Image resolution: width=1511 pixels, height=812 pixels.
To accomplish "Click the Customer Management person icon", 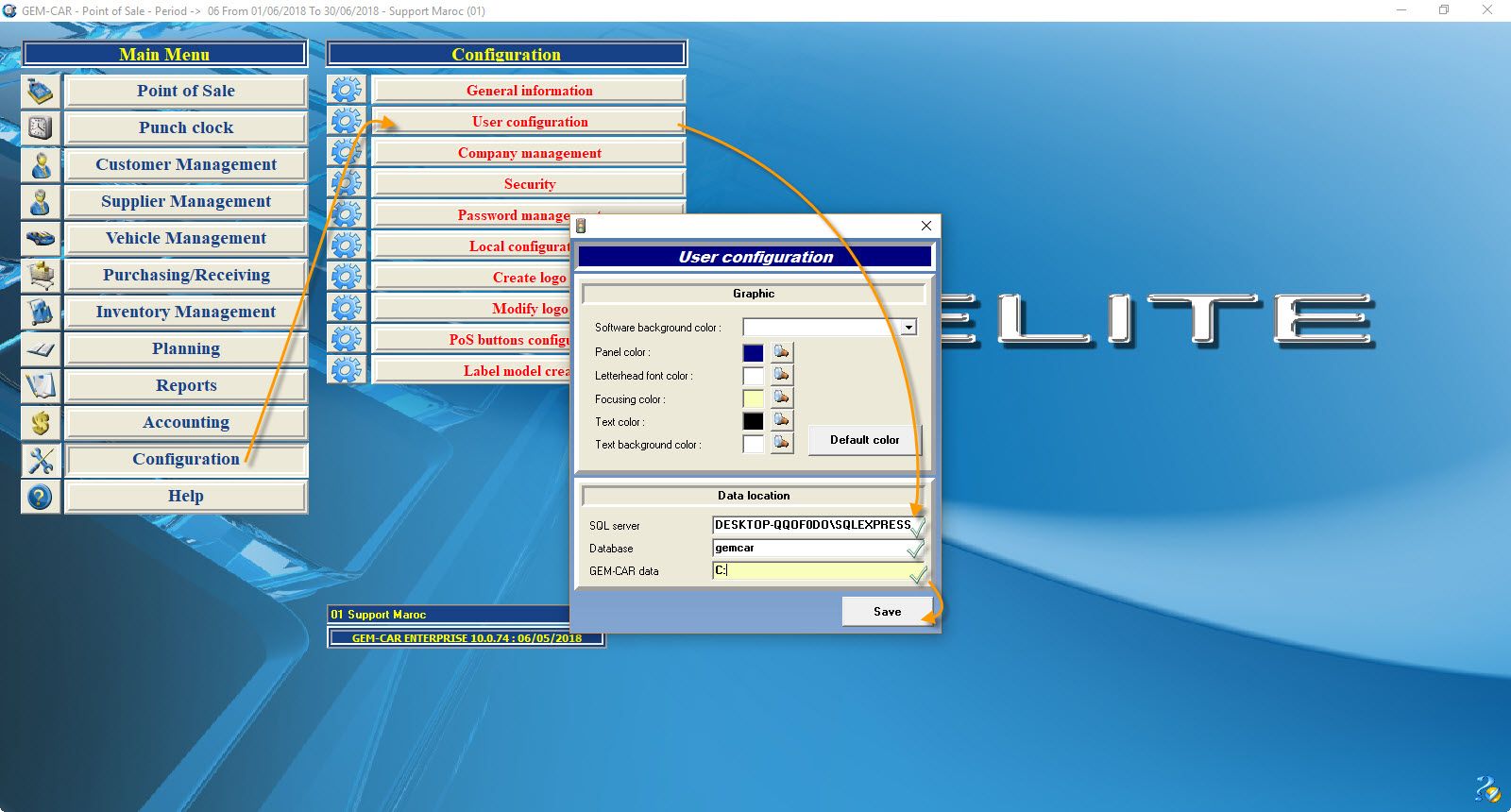I will (41, 164).
